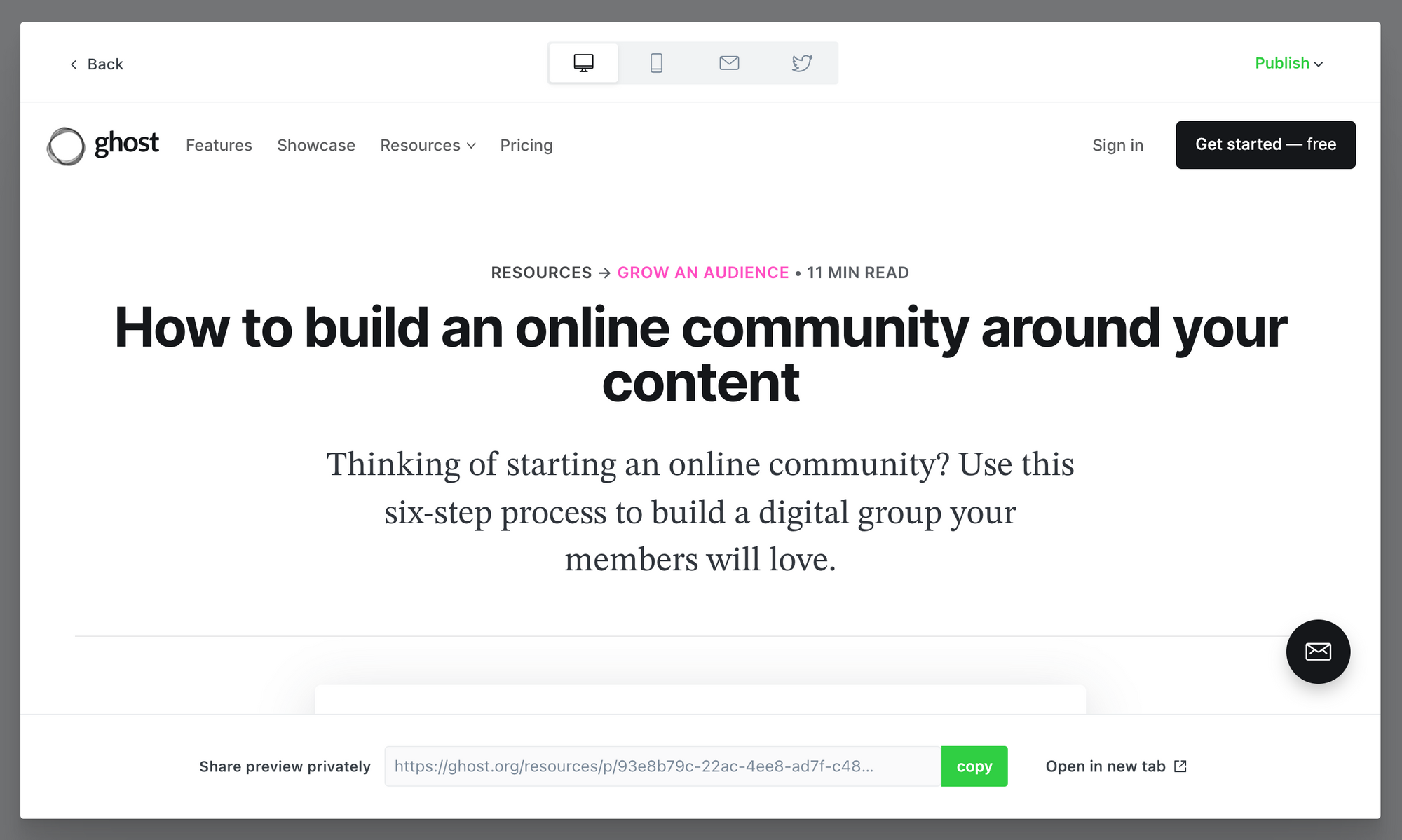Expand the Resources navigation dropdown
The width and height of the screenshot is (1402, 840).
[x=421, y=145]
